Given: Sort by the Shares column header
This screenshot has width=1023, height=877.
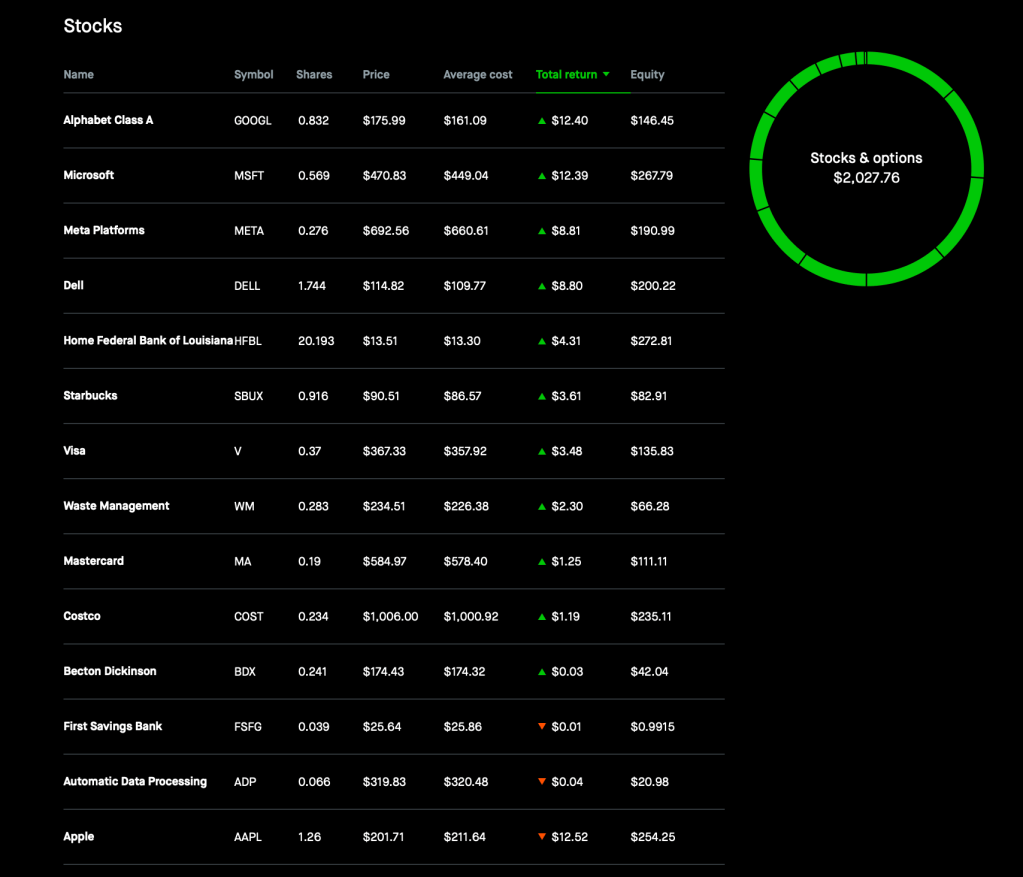Looking at the screenshot, I should [314, 75].
